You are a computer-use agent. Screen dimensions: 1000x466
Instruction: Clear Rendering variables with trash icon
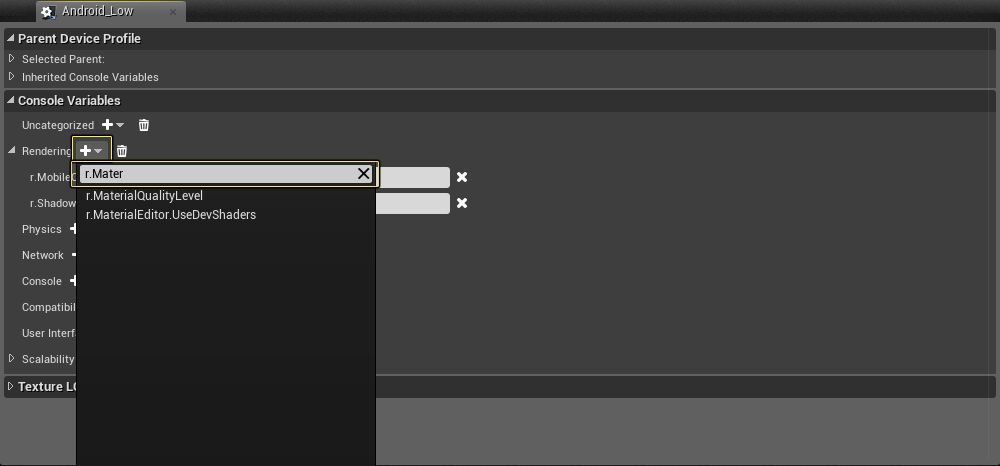coord(122,151)
